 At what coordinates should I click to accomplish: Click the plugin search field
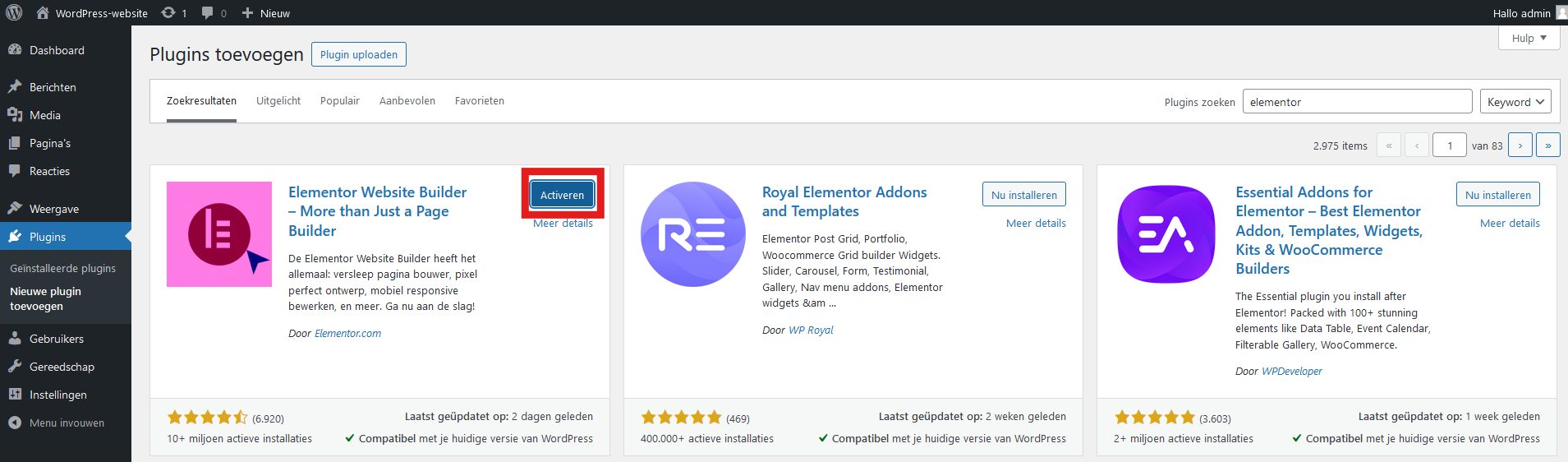click(x=1357, y=102)
